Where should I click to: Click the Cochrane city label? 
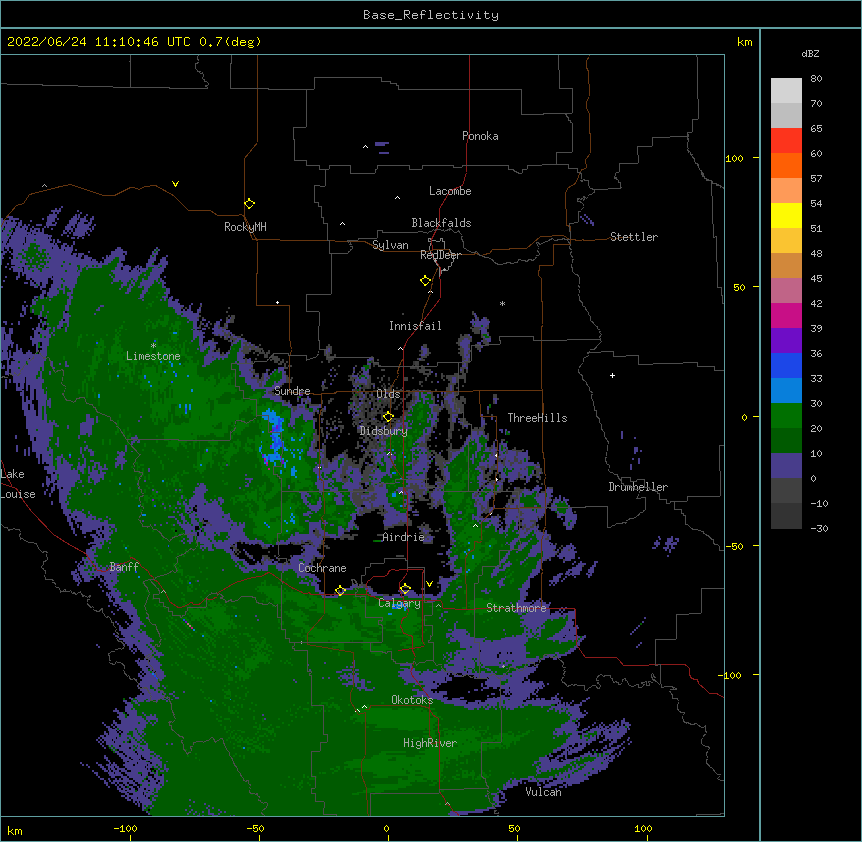[x=322, y=568]
